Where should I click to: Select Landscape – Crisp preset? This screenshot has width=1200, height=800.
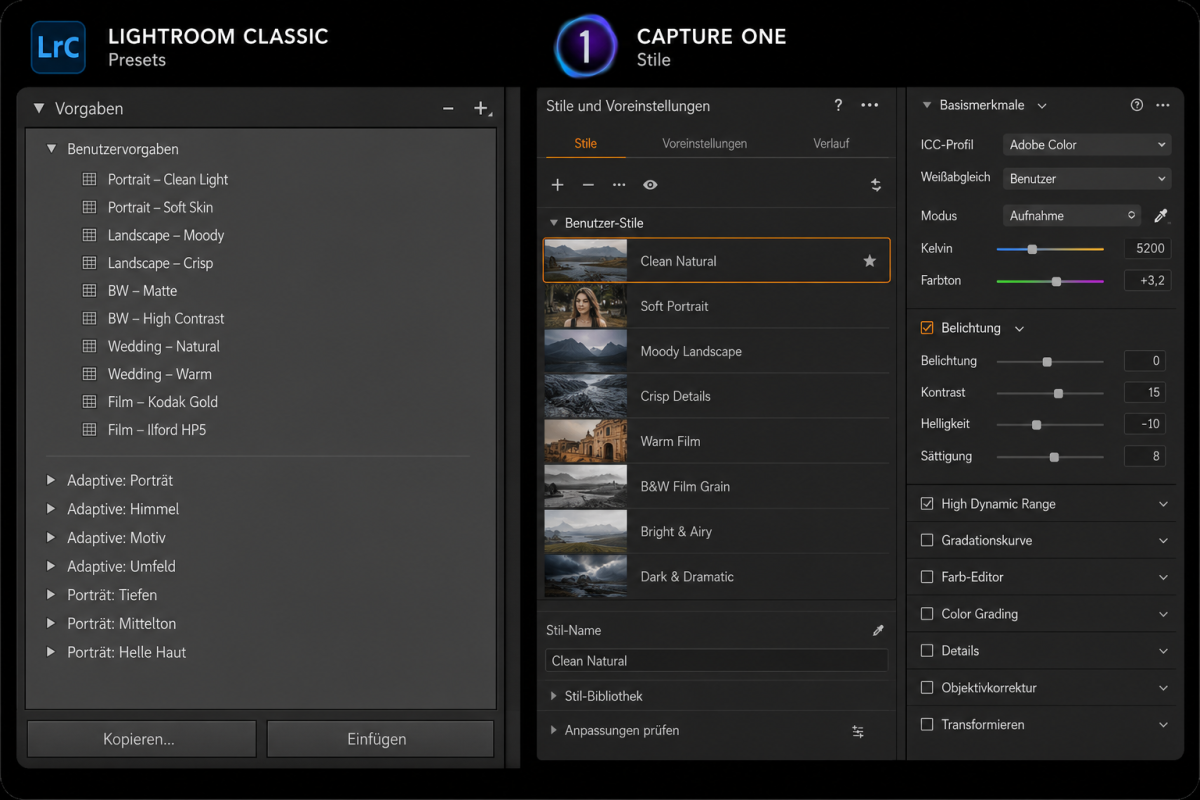[x=160, y=263]
